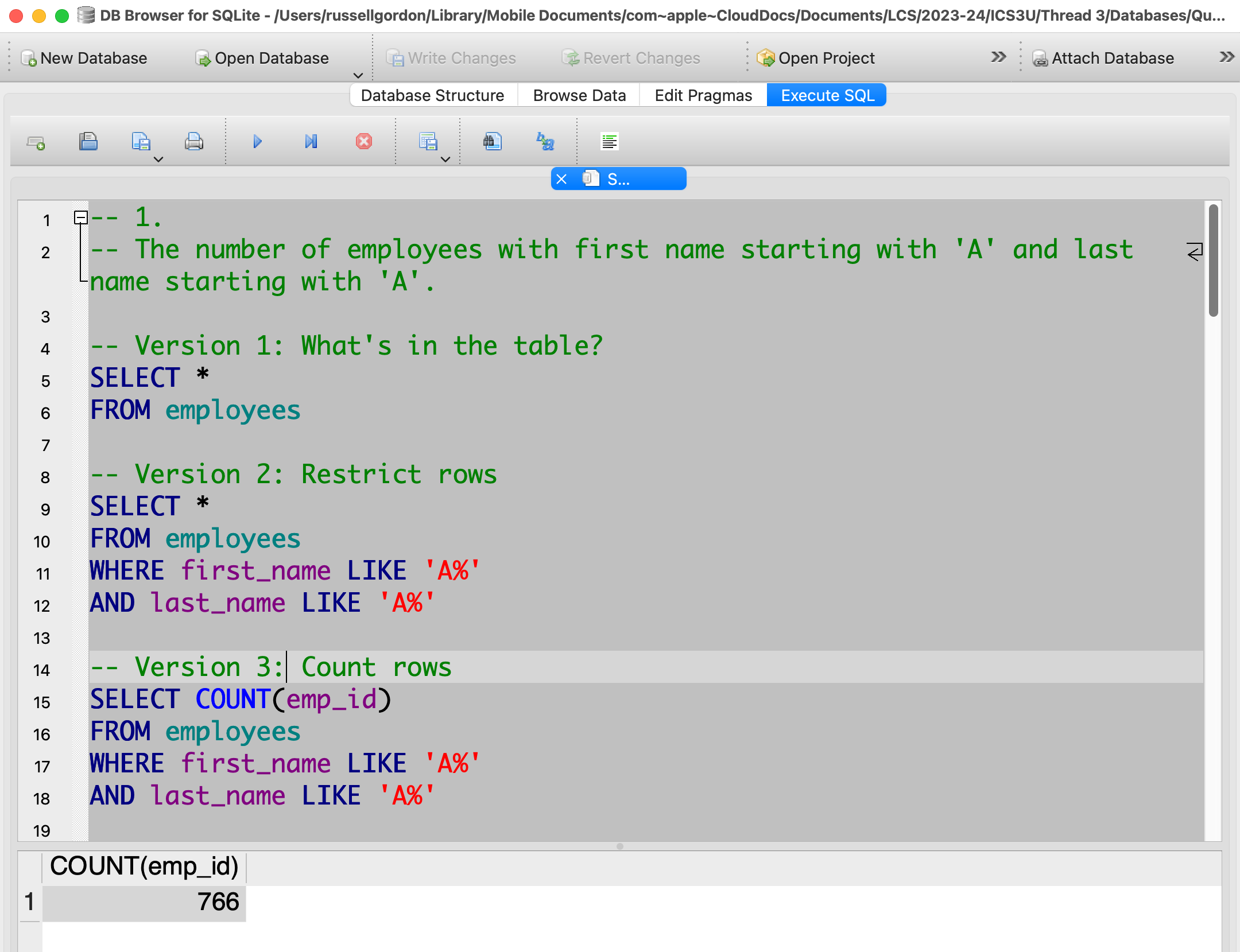Viewport: 1240px width, 952px height.
Task: Run all SQL with the play icon
Action: point(257,141)
